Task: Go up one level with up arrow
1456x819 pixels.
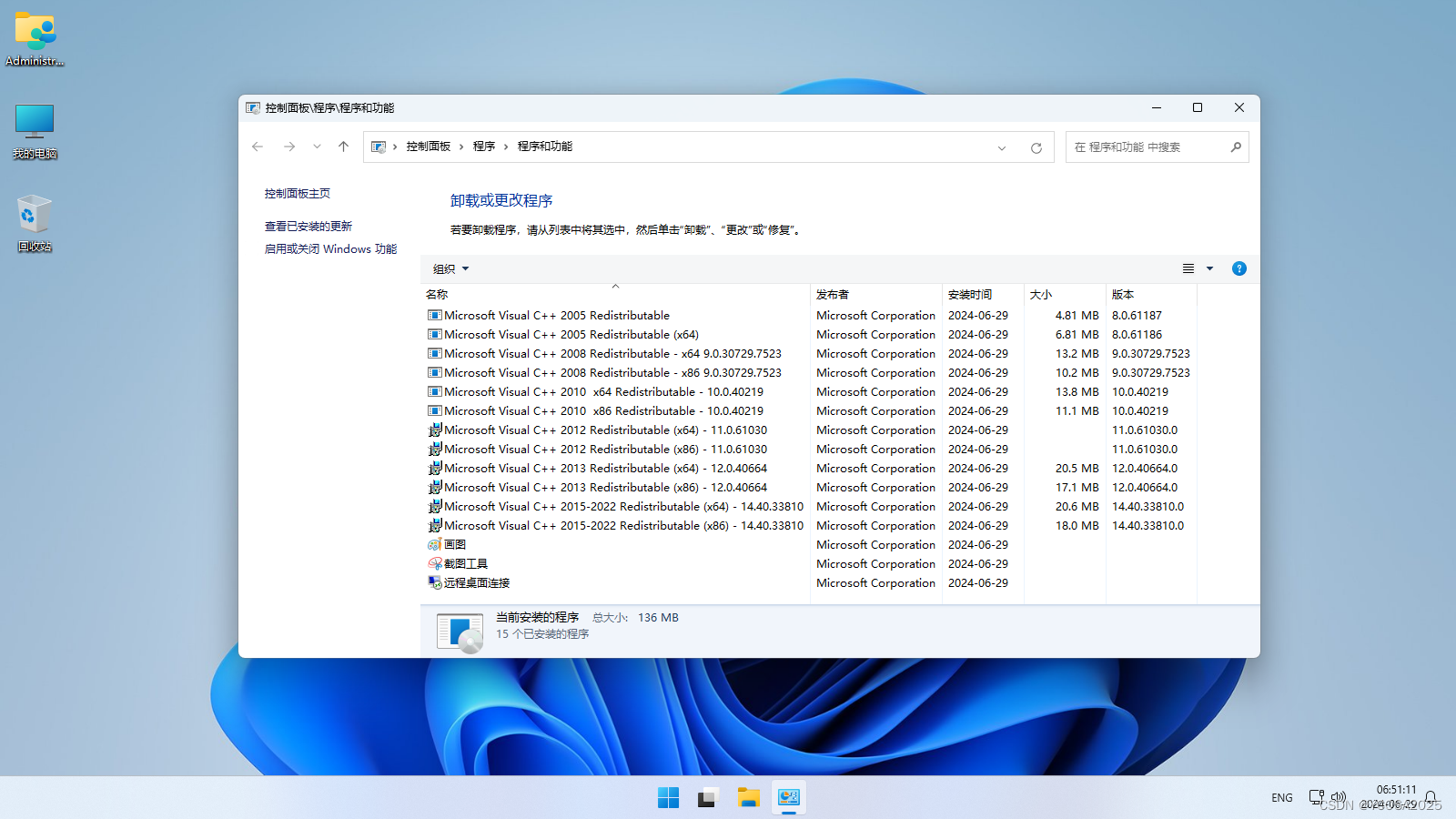Action: 343,147
